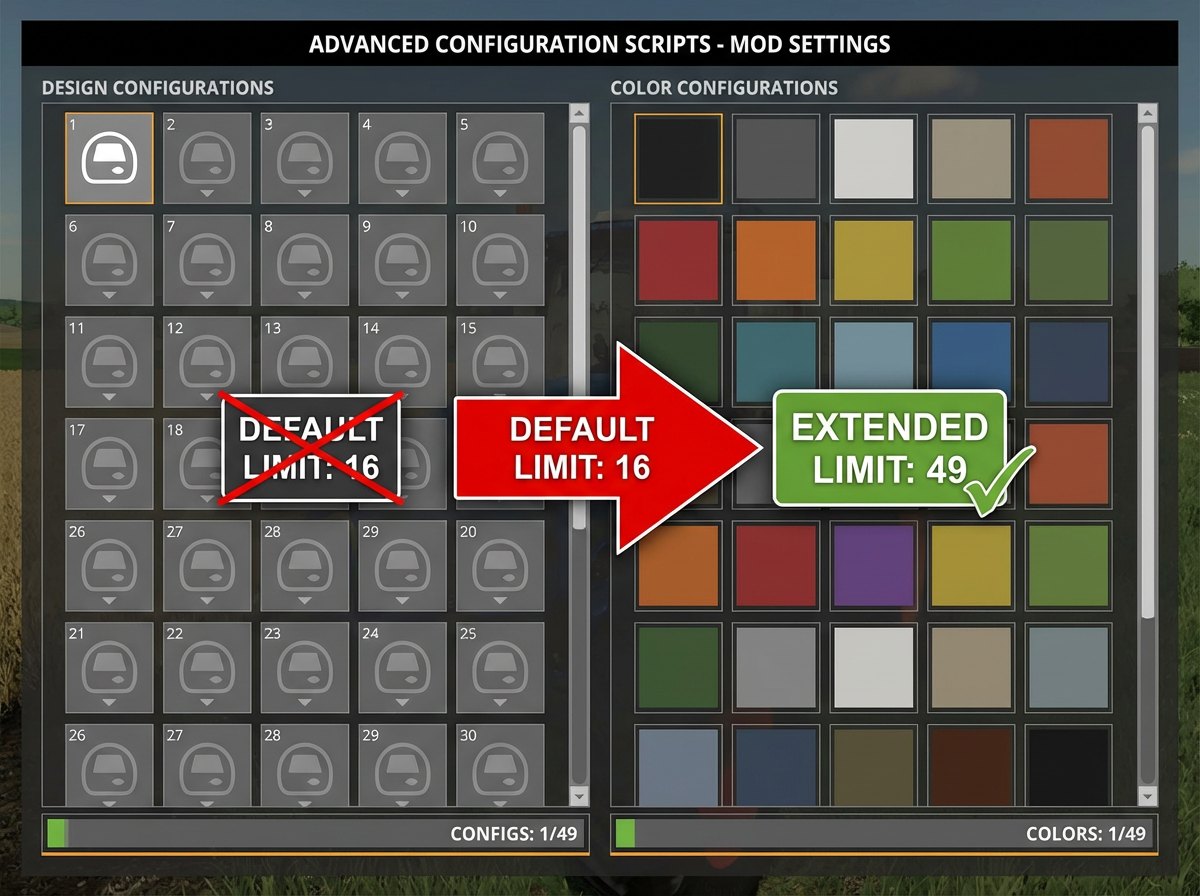The width and height of the screenshot is (1200, 896).
Task: Pick design configuration 17 icon
Action: (x=109, y=464)
